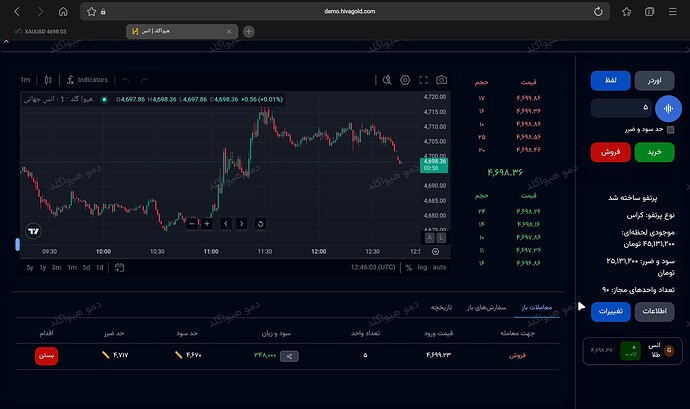Toggle log scale on chart
The height and width of the screenshot is (409, 690).
tap(422, 267)
